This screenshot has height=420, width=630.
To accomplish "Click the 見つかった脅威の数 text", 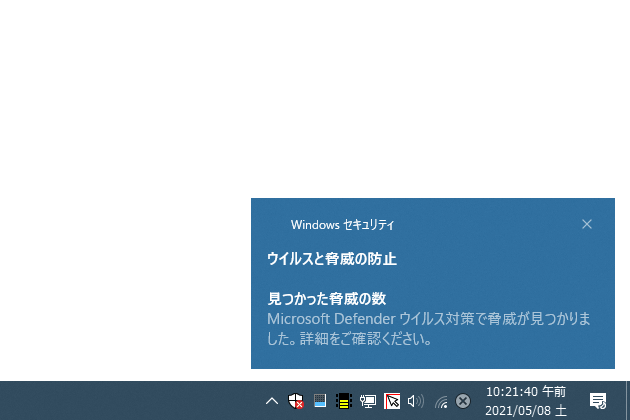I will point(327,299).
